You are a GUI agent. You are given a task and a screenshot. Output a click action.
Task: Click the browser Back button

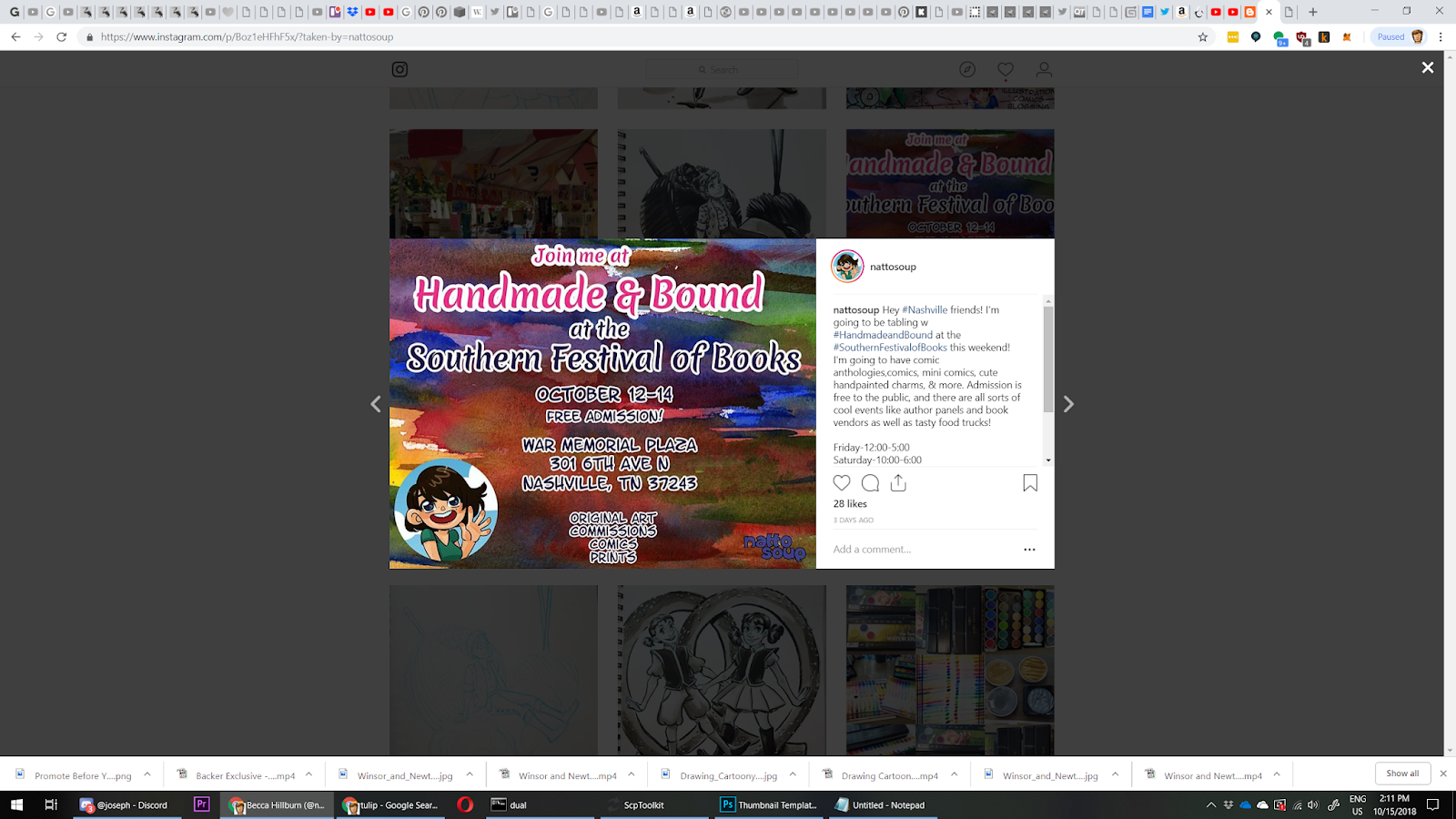pos(15,37)
